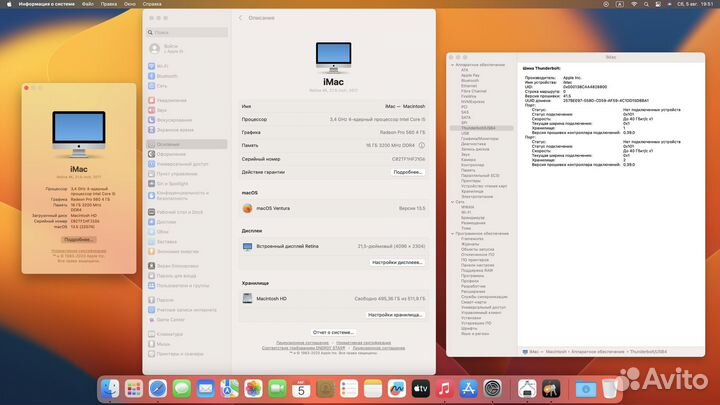Viewport: 720px width, 405px height.
Task: Collapse Аппаратное обеспечение tree section
Action: tap(452, 65)
